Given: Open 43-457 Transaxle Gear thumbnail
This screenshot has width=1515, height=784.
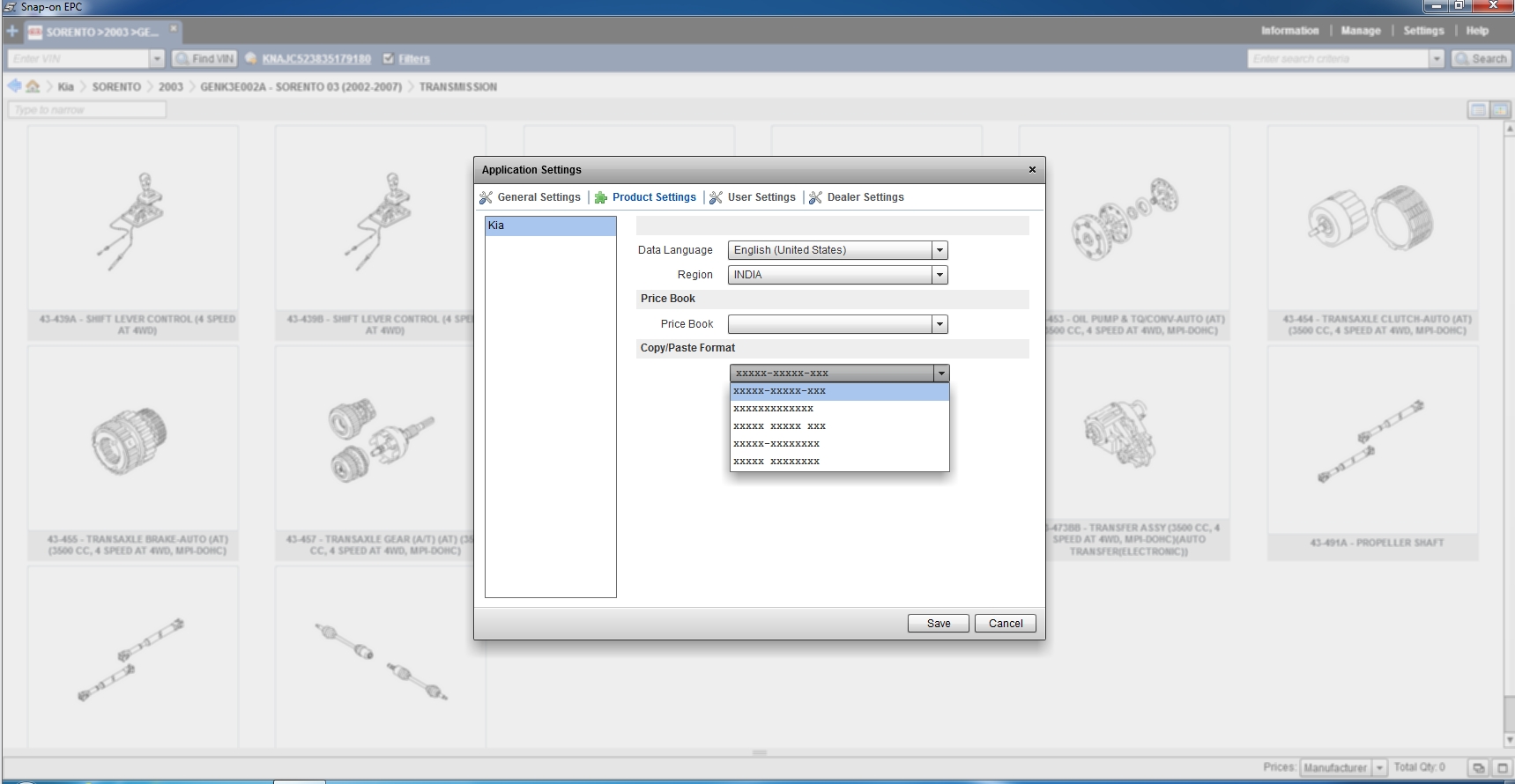Looking at the screenshot, I should tap(374, 453).
